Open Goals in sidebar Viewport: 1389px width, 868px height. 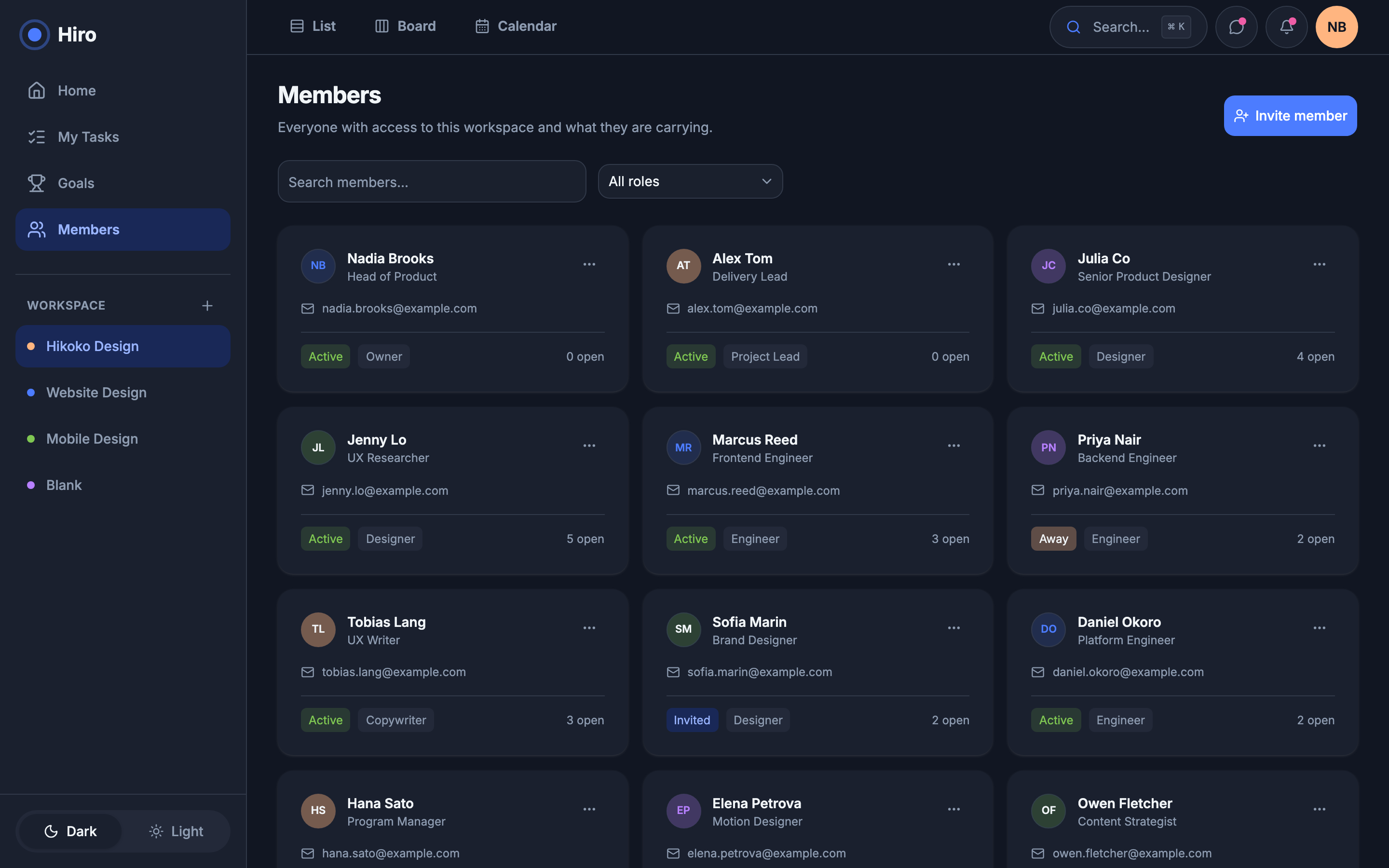coord(123,183)
